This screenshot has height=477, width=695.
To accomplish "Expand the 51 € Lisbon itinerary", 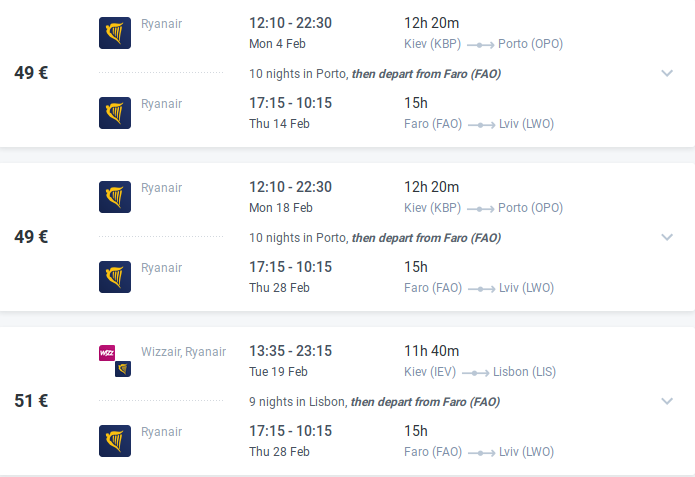I will [667, 401].
